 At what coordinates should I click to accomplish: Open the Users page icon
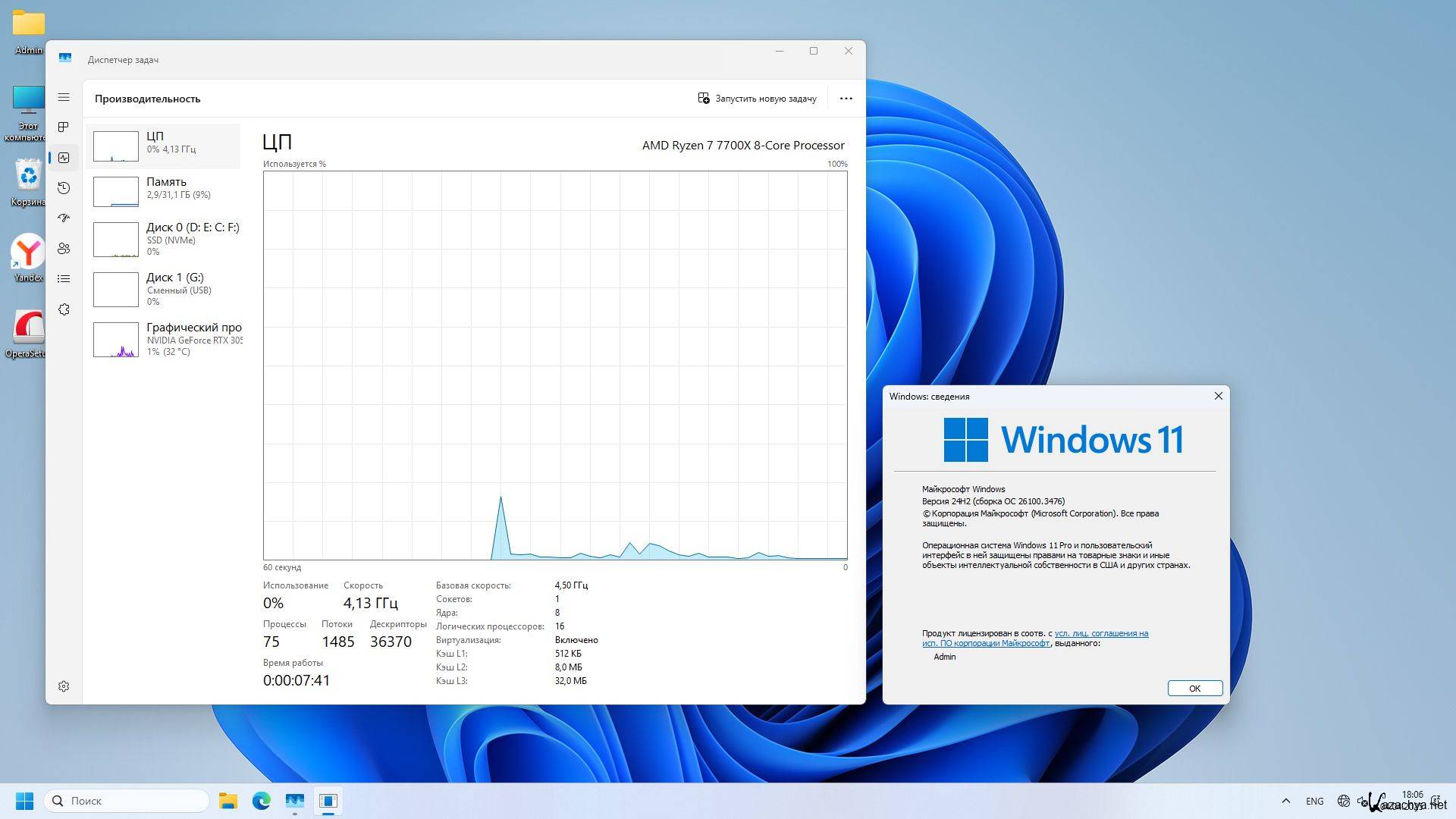pos(64,249)
